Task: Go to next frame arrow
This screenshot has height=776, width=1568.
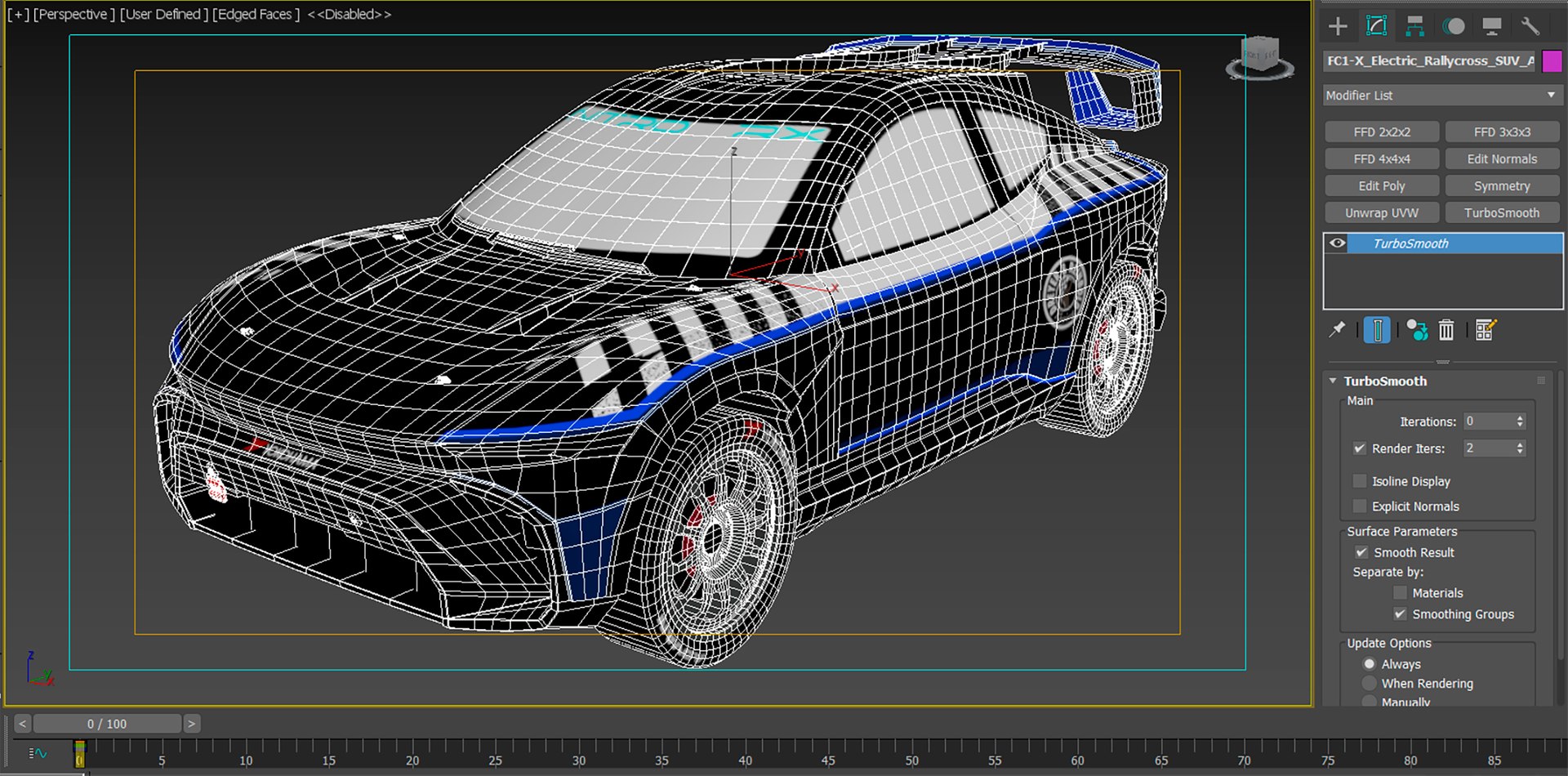Action: 192,724
